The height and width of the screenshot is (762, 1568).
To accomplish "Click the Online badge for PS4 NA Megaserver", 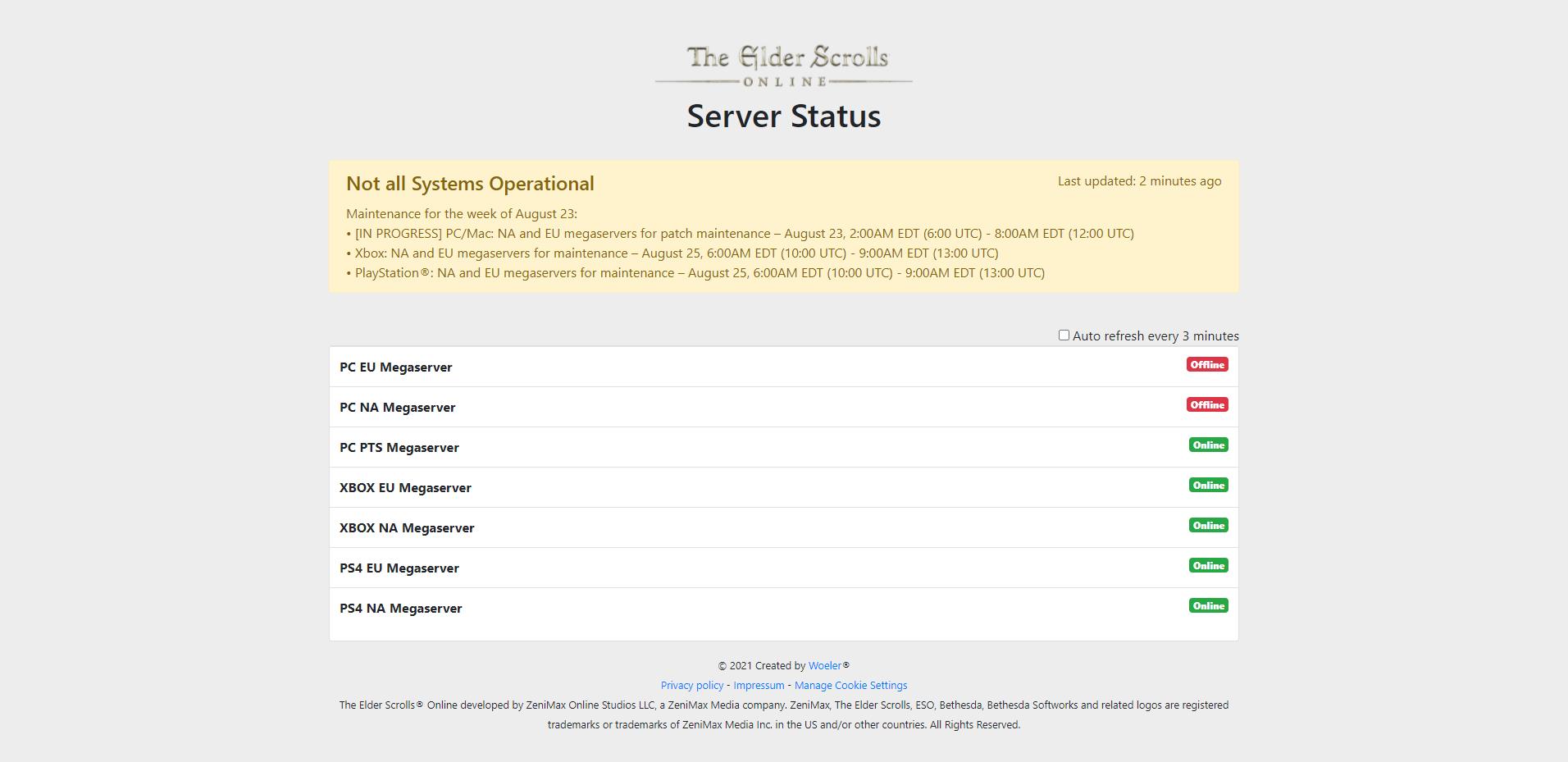I will click(1209, 605).
